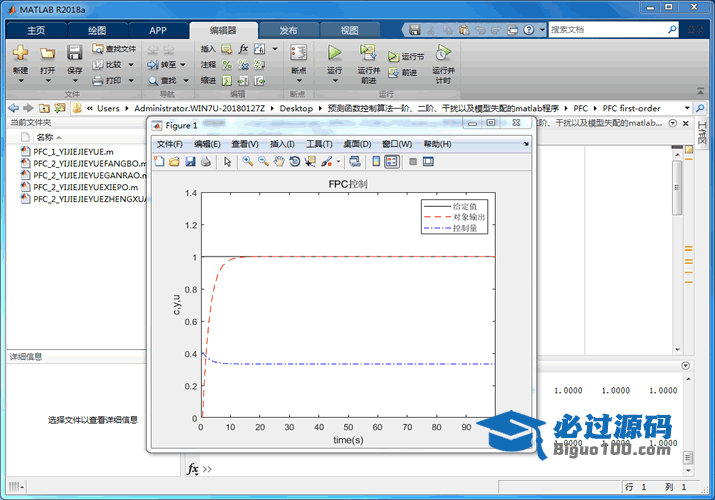715x500 pixels.
Task: Click the Advance (前进) button
Action: coord(402,72)
